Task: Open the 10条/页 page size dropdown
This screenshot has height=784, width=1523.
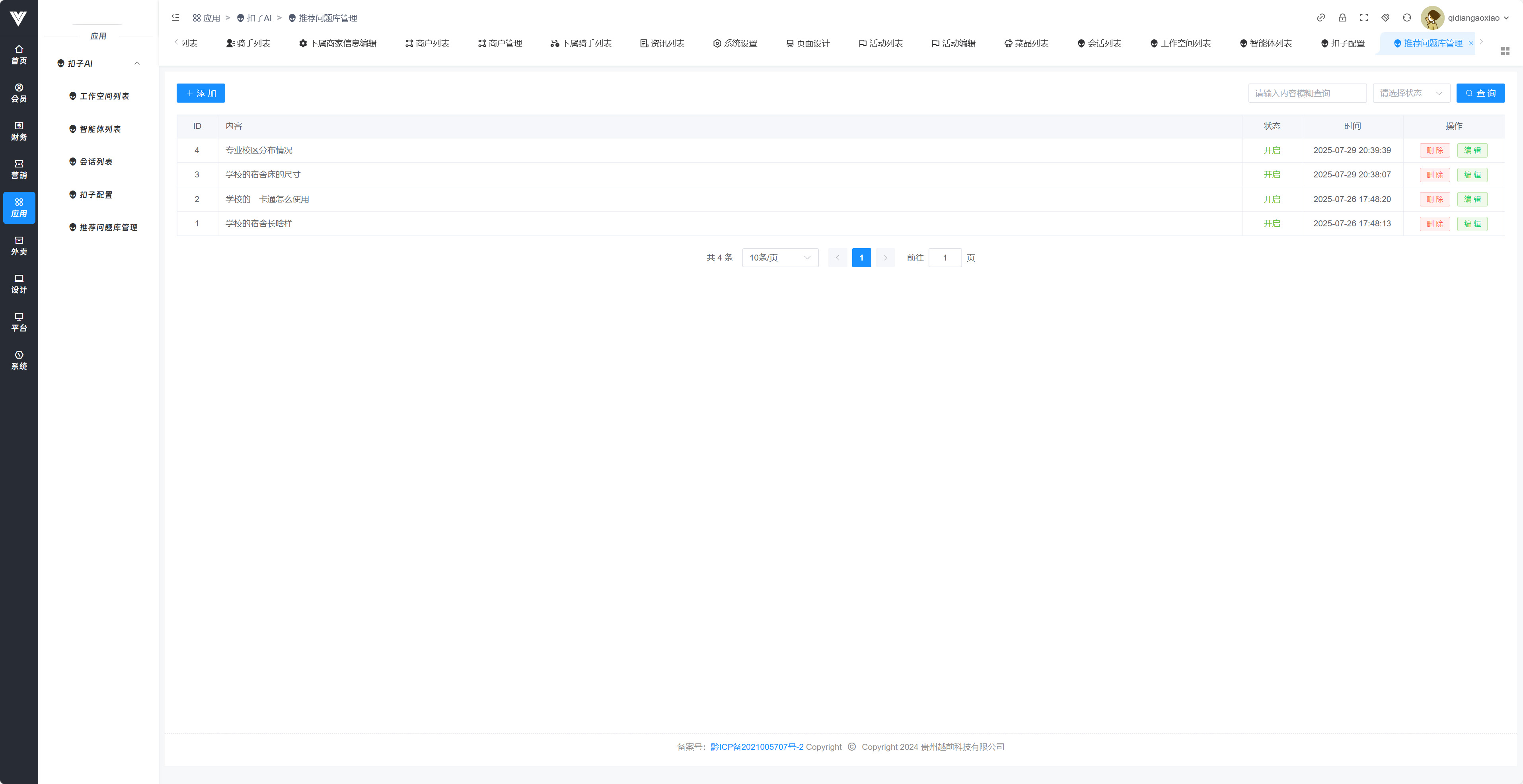Action: click(780, 258)
